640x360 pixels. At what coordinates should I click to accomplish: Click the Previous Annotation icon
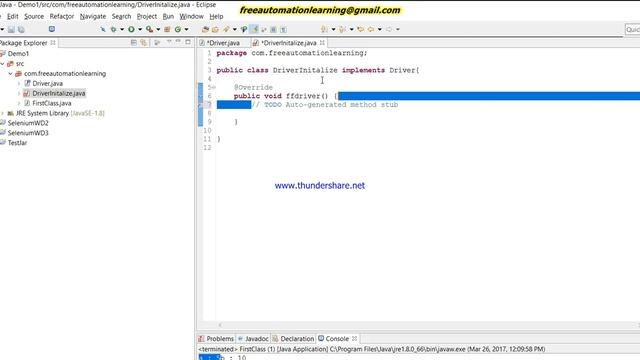point(342,29)
